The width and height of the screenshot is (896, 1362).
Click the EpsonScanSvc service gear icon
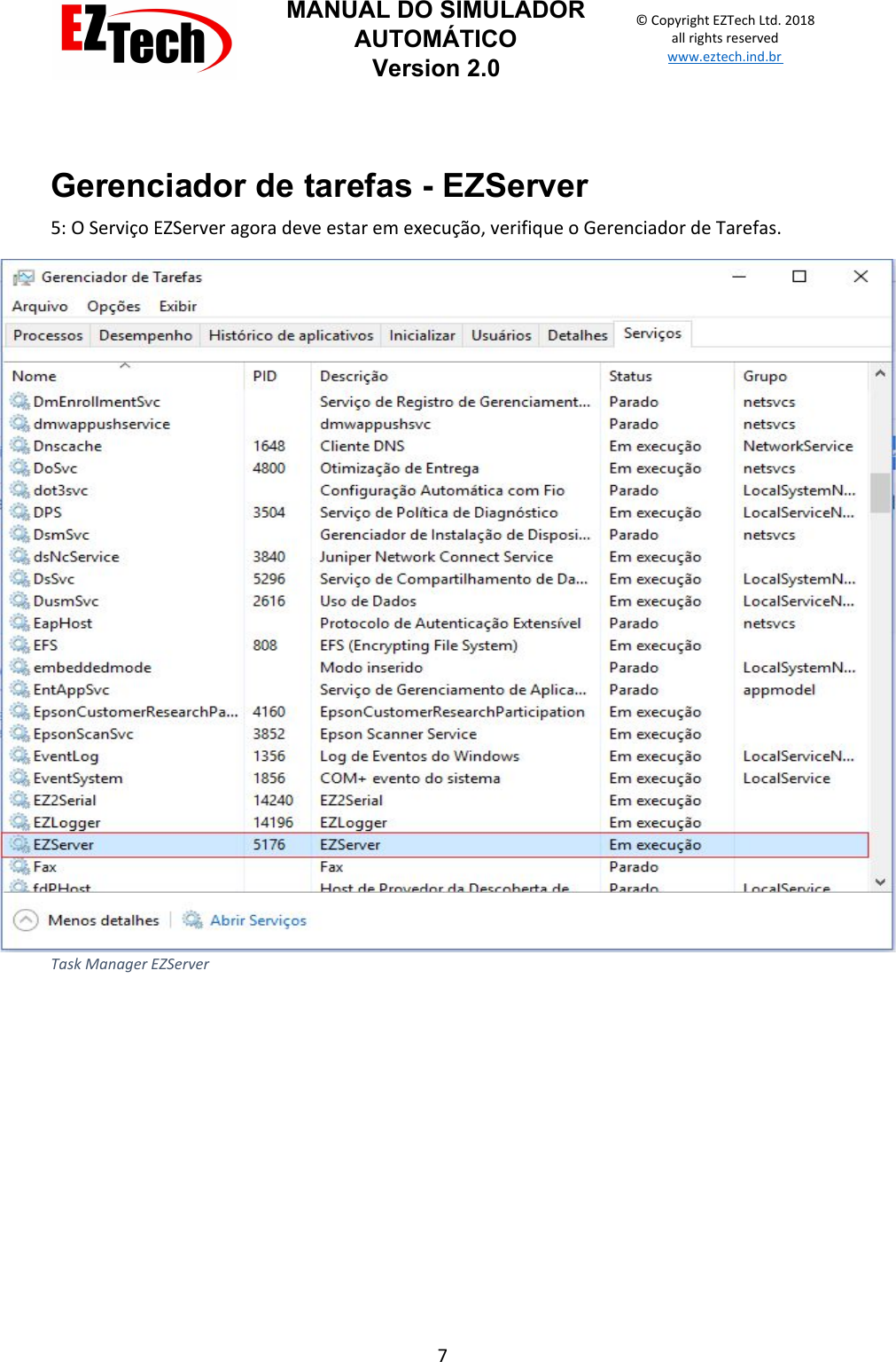pos(19,733)
